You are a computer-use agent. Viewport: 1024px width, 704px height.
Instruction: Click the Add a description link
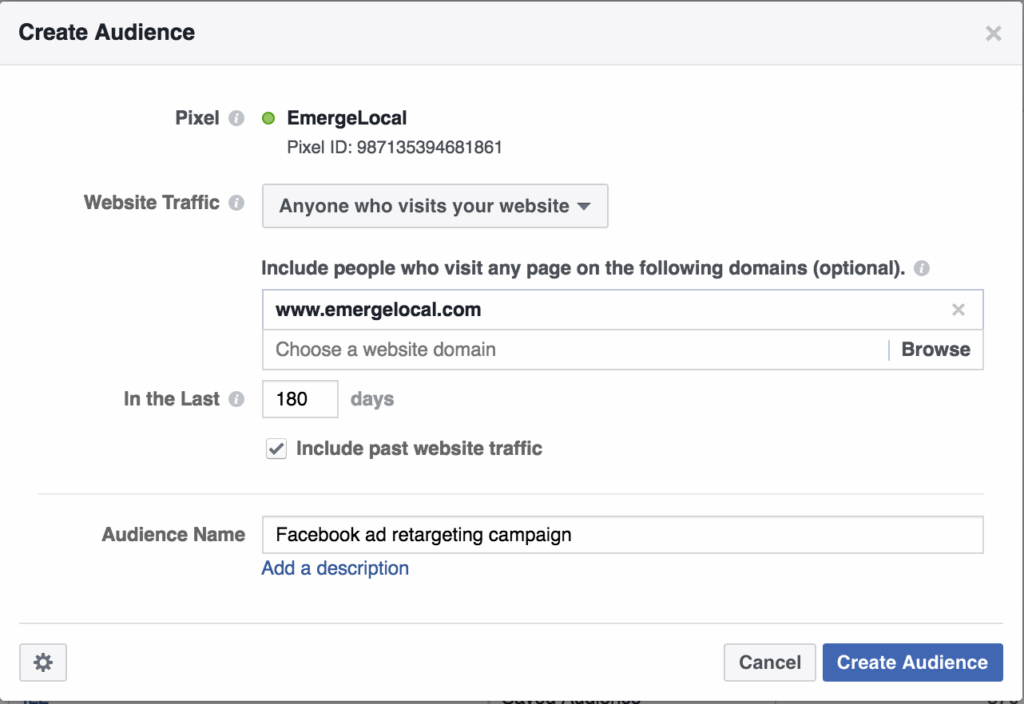tap(335, 568)
